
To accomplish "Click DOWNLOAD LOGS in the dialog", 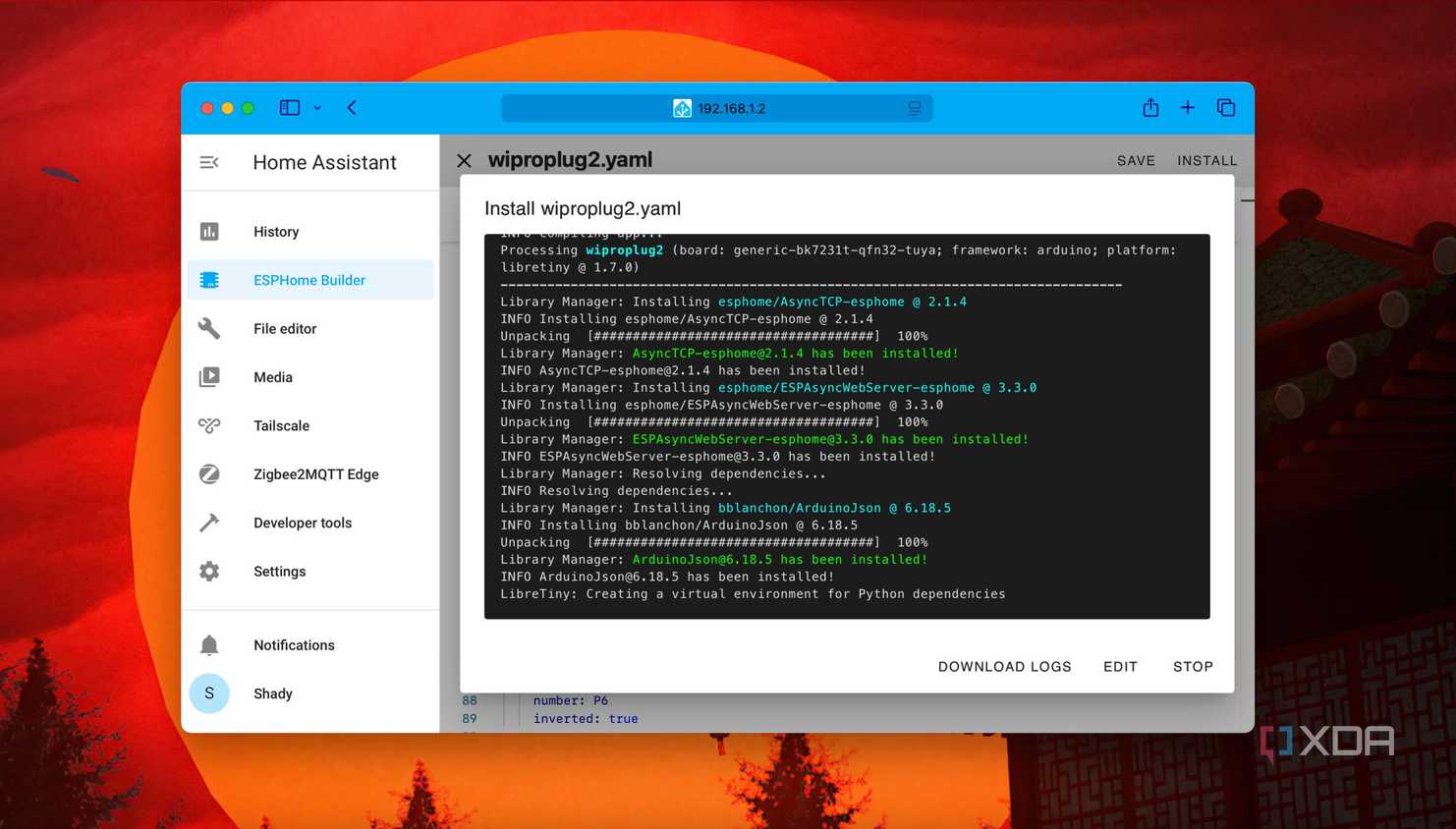I will pos(1004,667).
